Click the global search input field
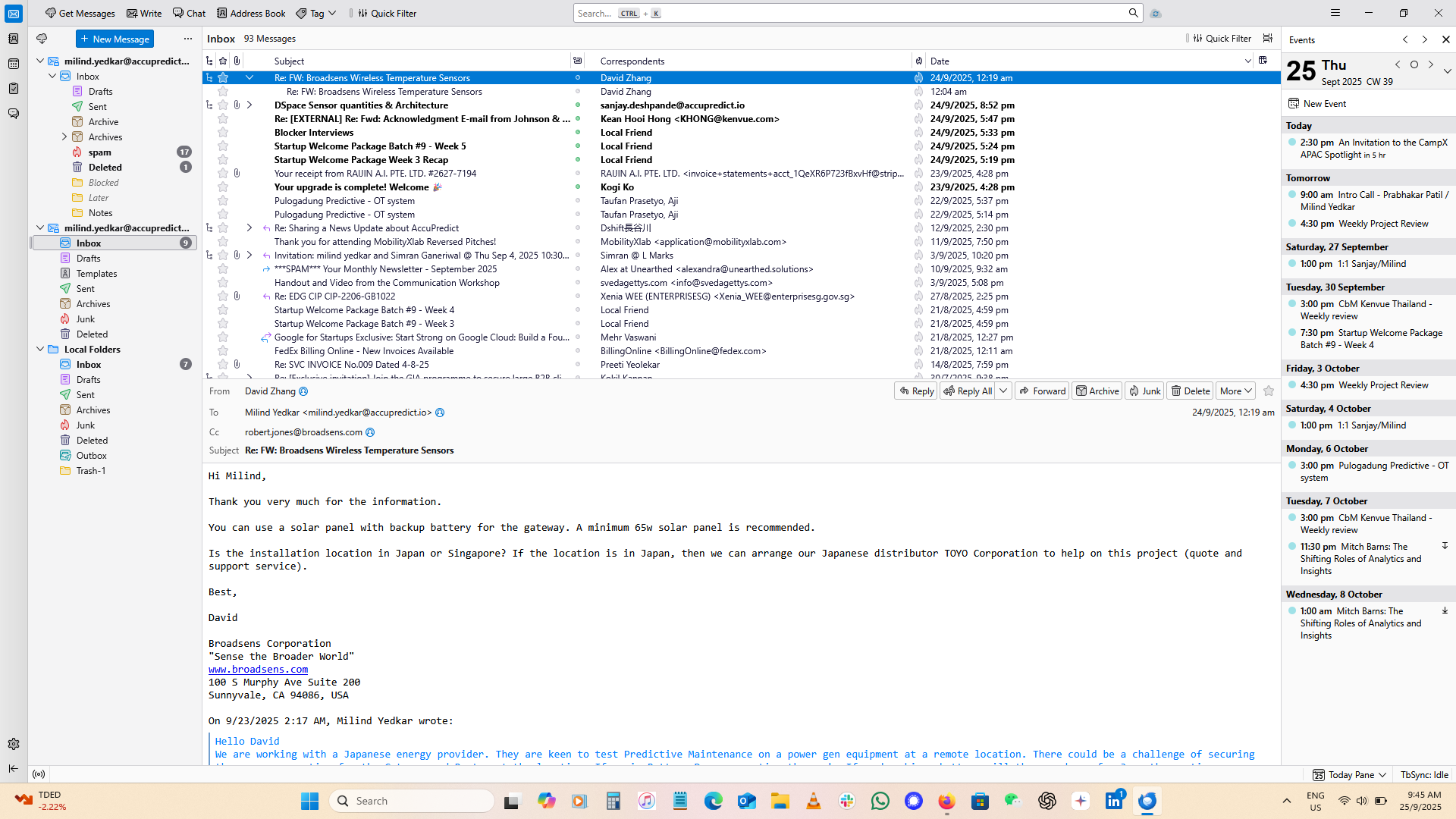This screenshot has width=1456, height=819. (x=849, y=13)
